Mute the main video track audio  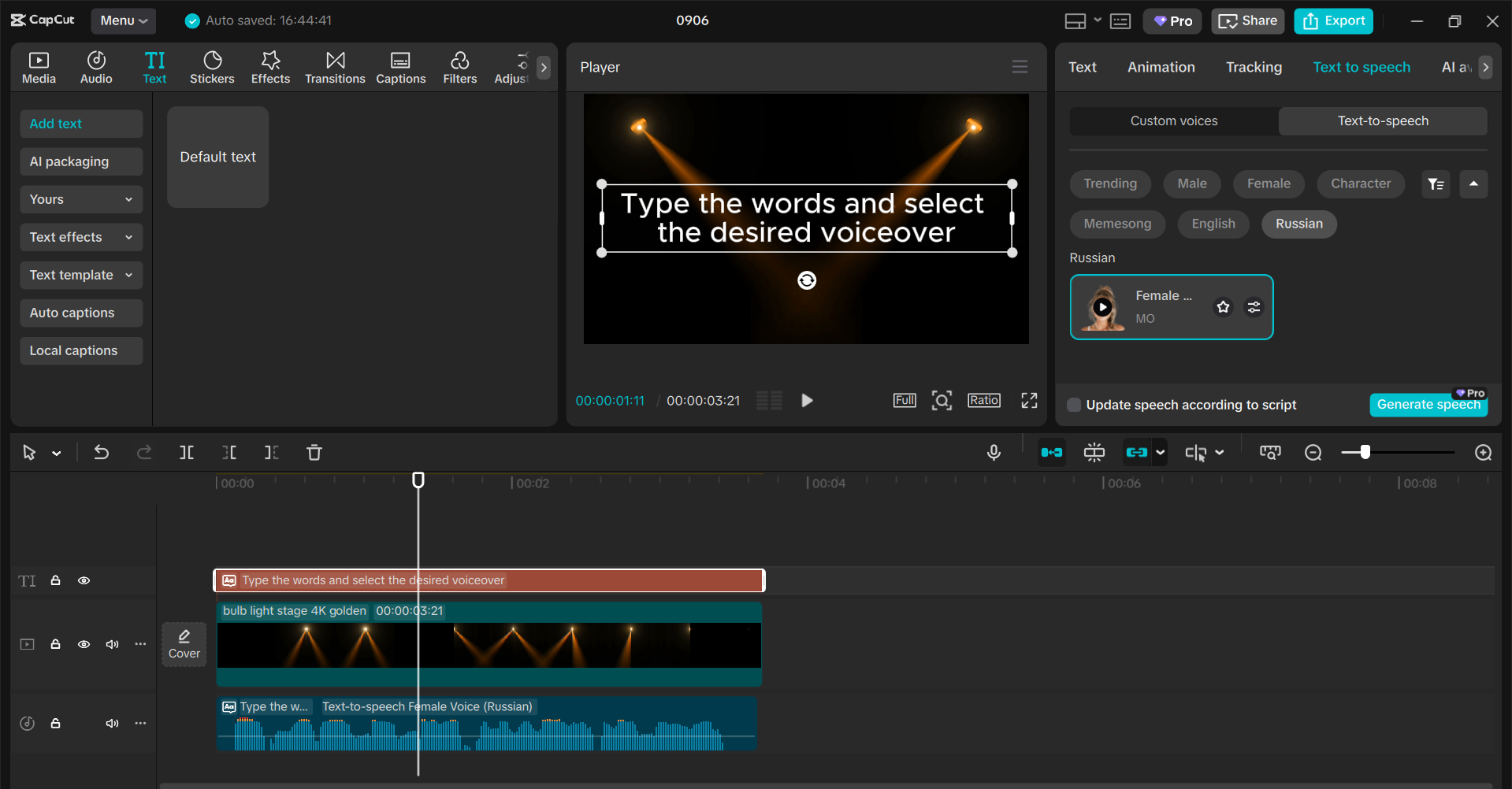pyautogui.click(x=112, y=644)
